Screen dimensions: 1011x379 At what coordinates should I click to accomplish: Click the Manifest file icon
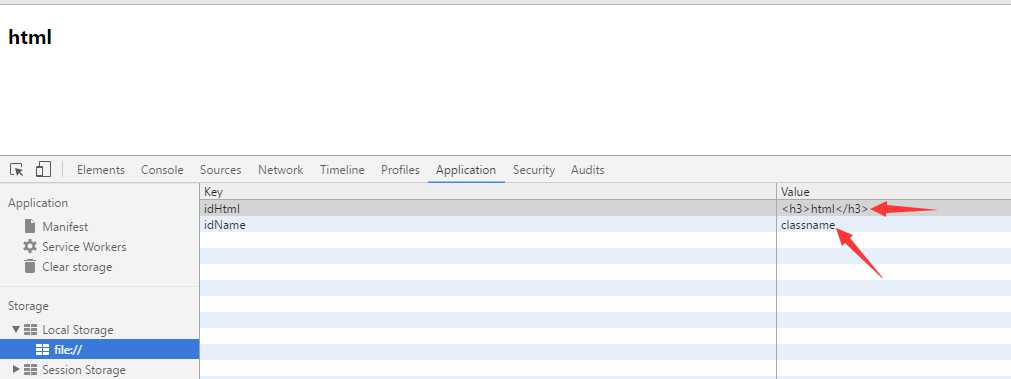(30, 226)
